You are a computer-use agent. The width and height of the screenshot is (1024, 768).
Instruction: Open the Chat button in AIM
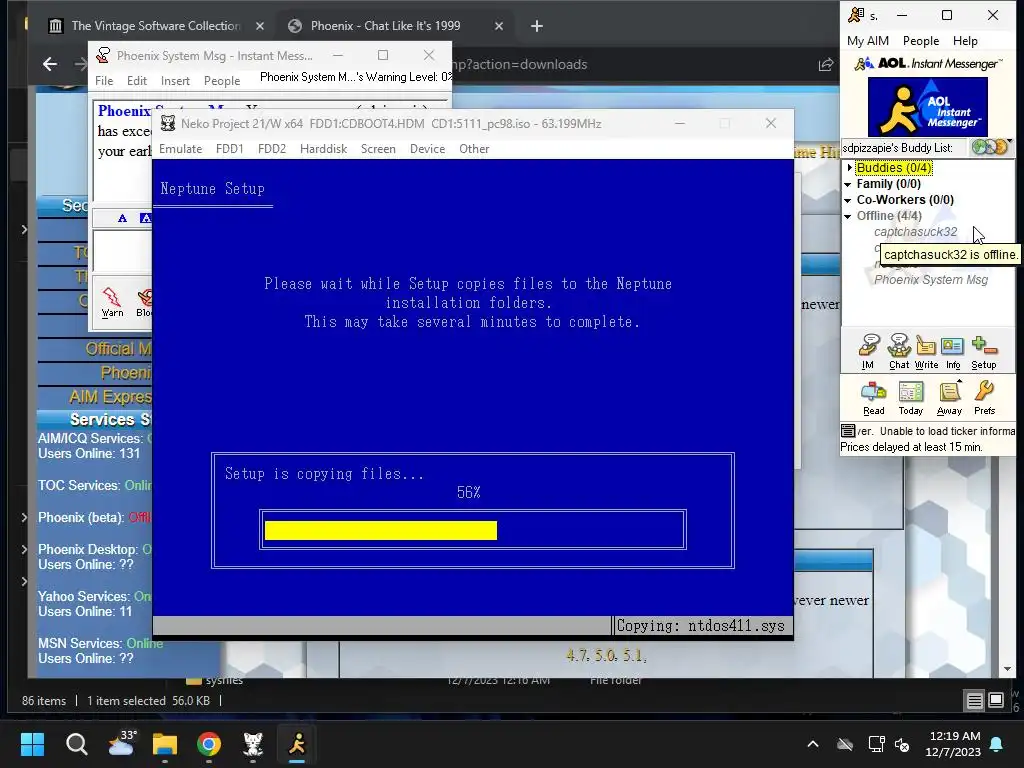click(899, 351)
